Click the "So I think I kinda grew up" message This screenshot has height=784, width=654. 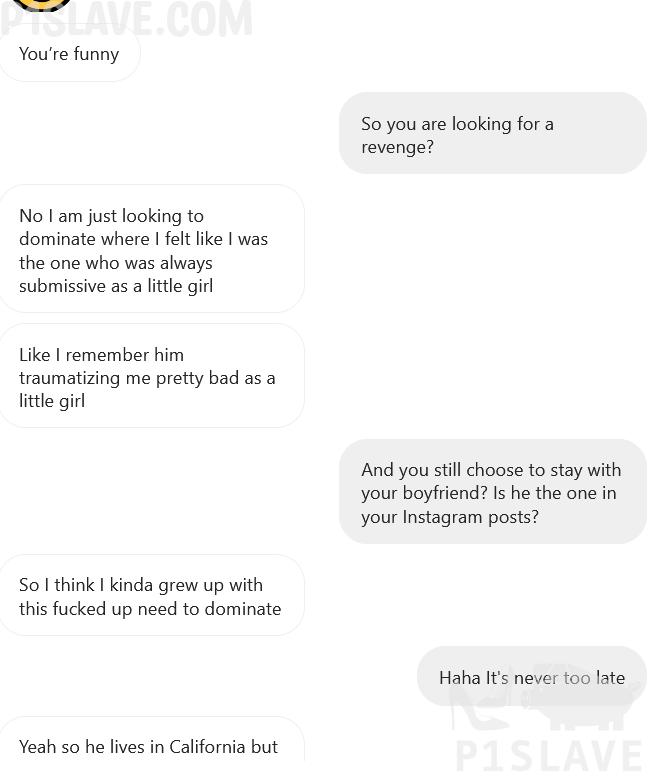point(152,595)
